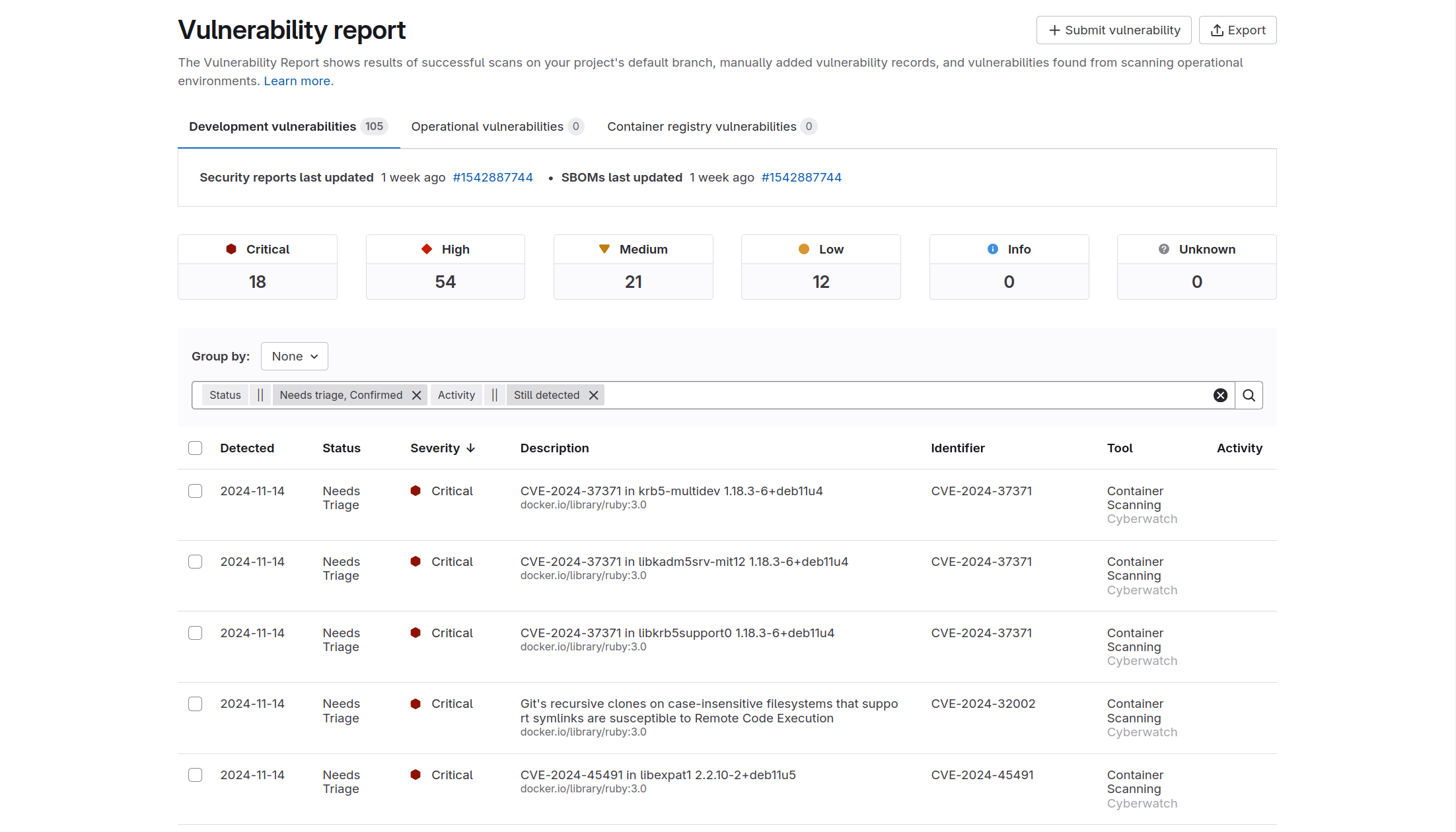Image resolution: width=1456 pixels, height=832 pixels.
Task: Export the vulnerability report
Action: [x=1237, y=30]
